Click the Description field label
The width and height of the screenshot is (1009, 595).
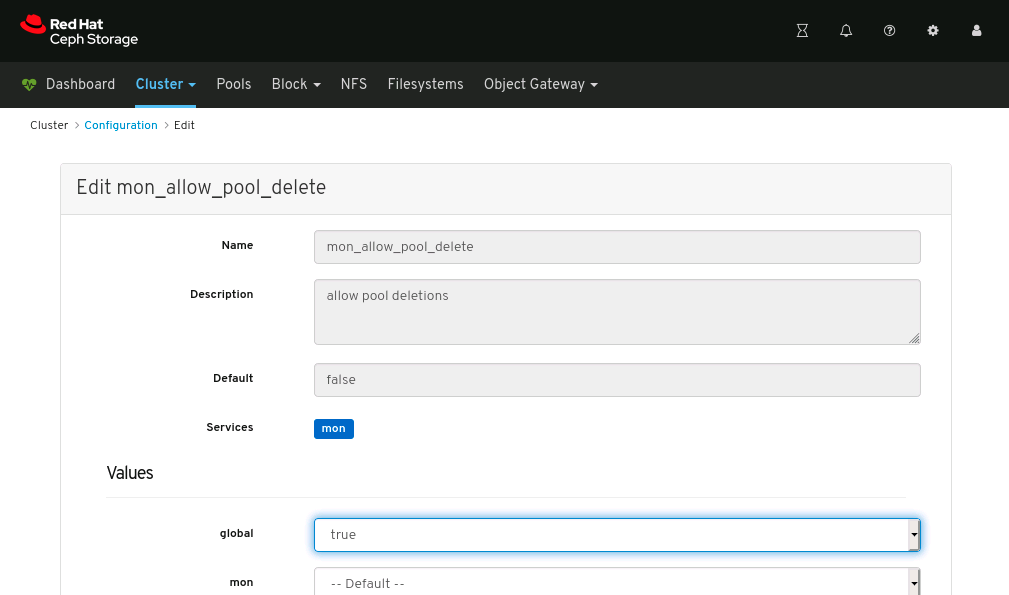(x=221, y=294)
